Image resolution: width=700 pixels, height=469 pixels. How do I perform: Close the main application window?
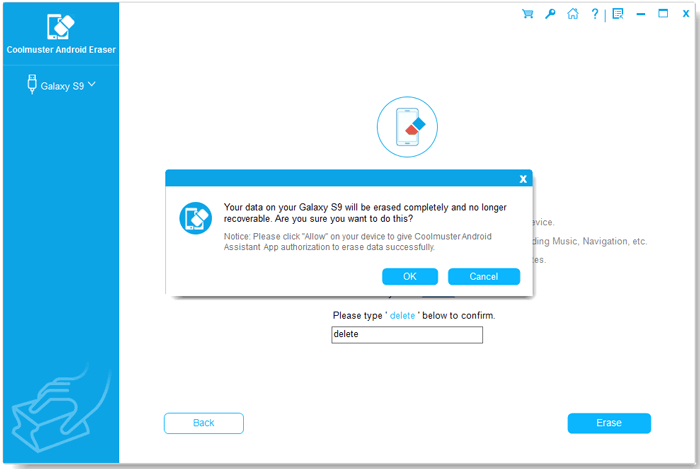(x=686, y=14)
